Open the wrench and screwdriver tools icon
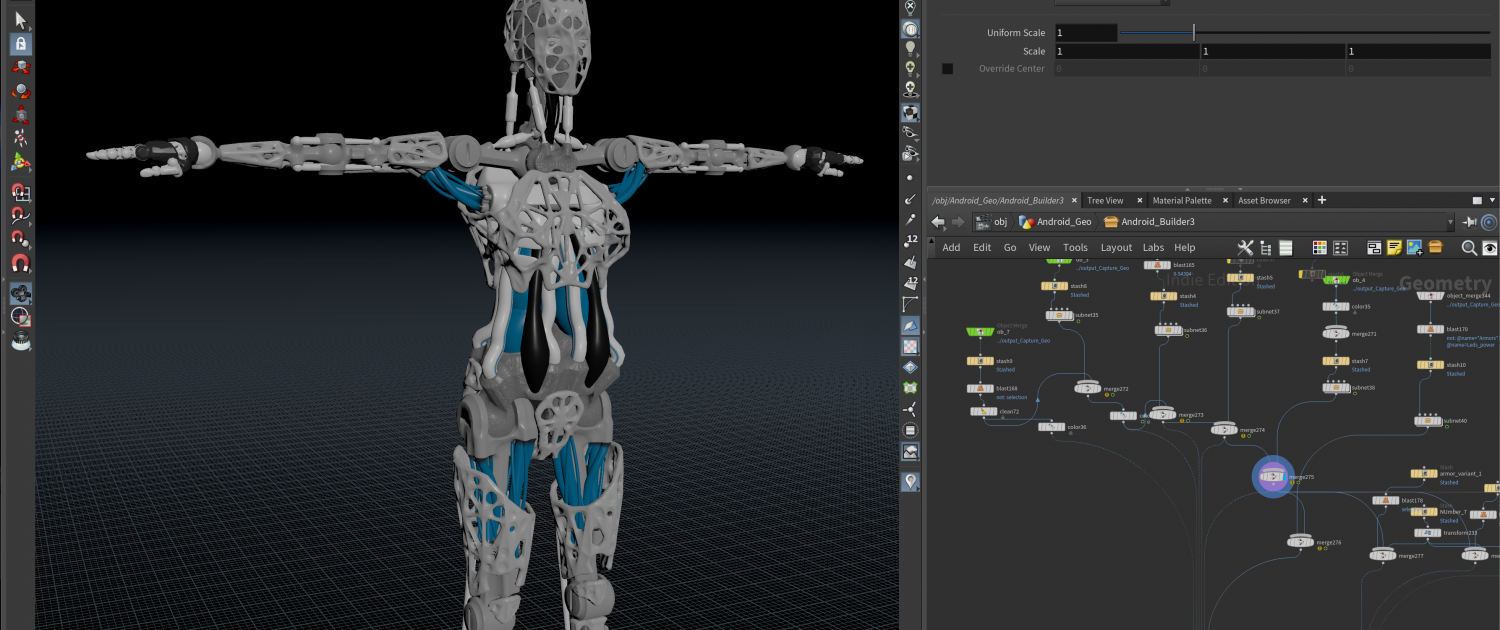Viewport: 1500px width, 630px height. 1245,248
